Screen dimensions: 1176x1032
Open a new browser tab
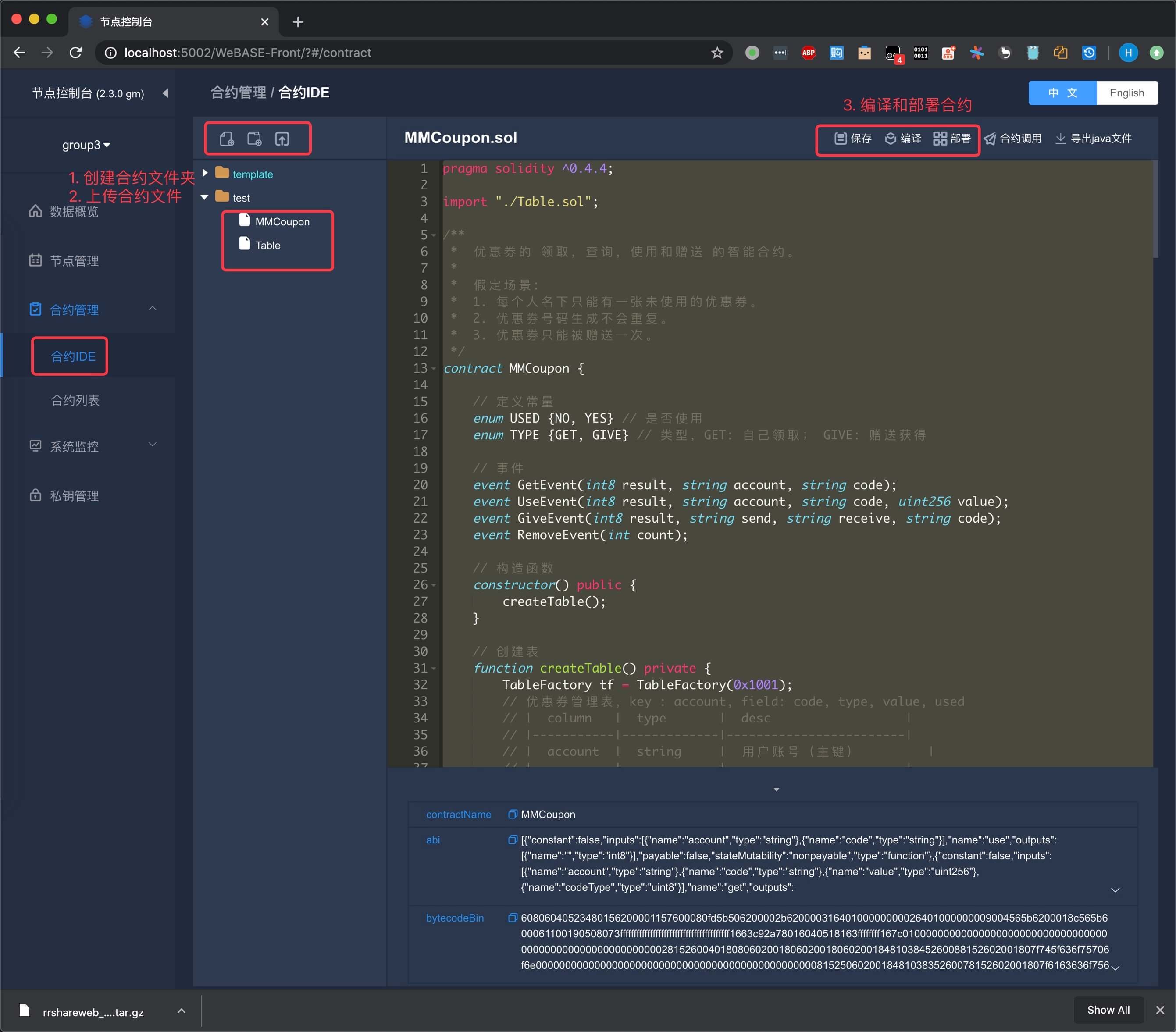[297, 22]
